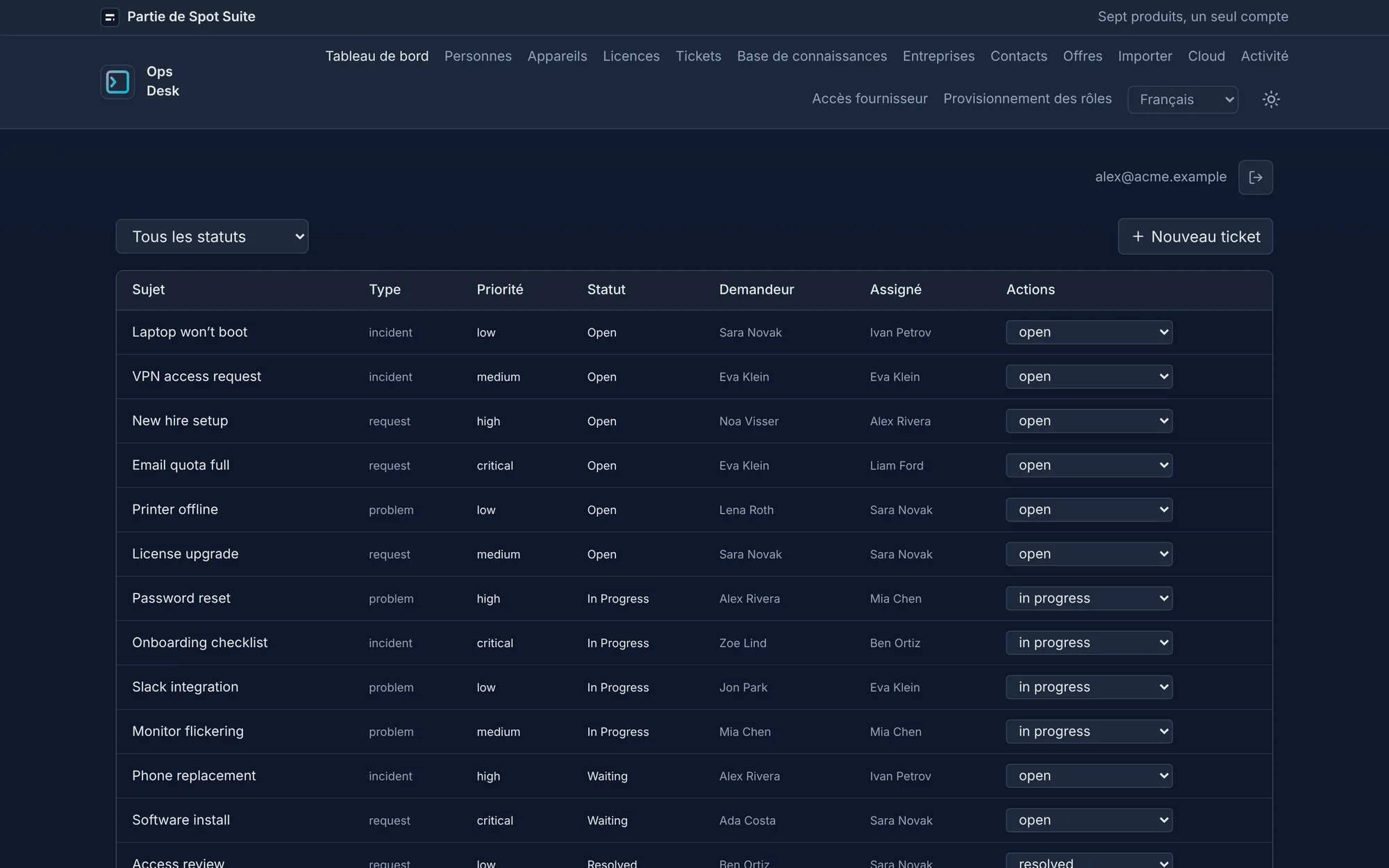Click the Monitor flickering subject

coord(188,732)
